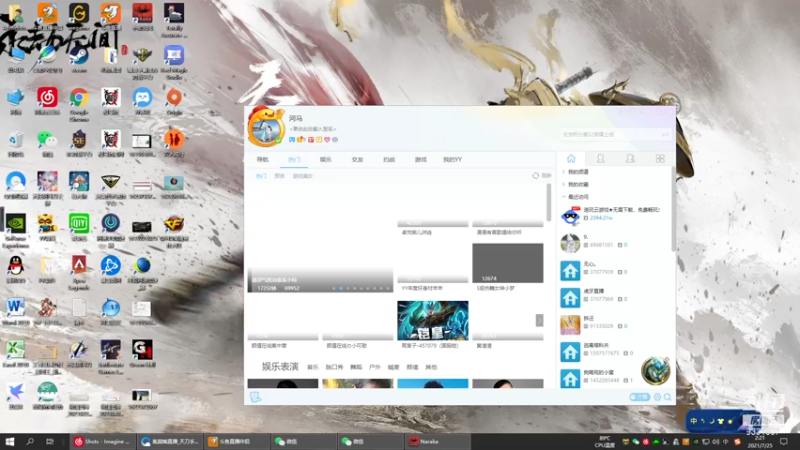
Task: Switch to the 导航 tab
Action: coord(262,160)
